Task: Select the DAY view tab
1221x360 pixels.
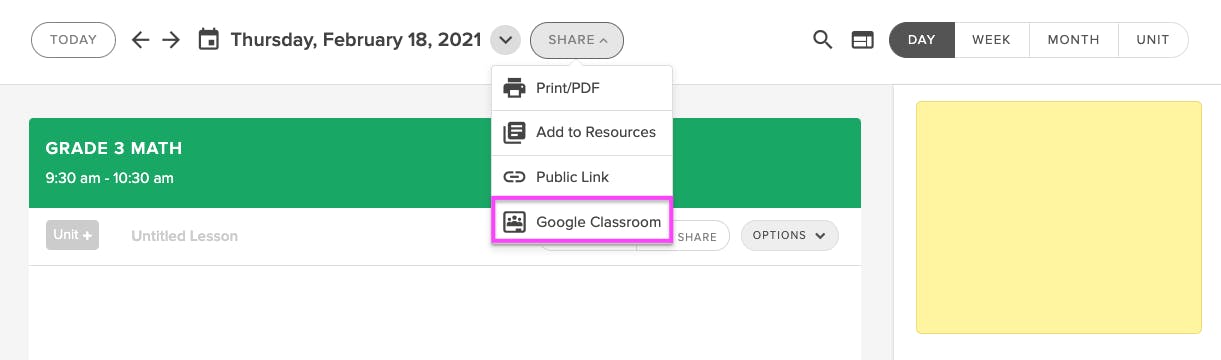Action: 922,40
